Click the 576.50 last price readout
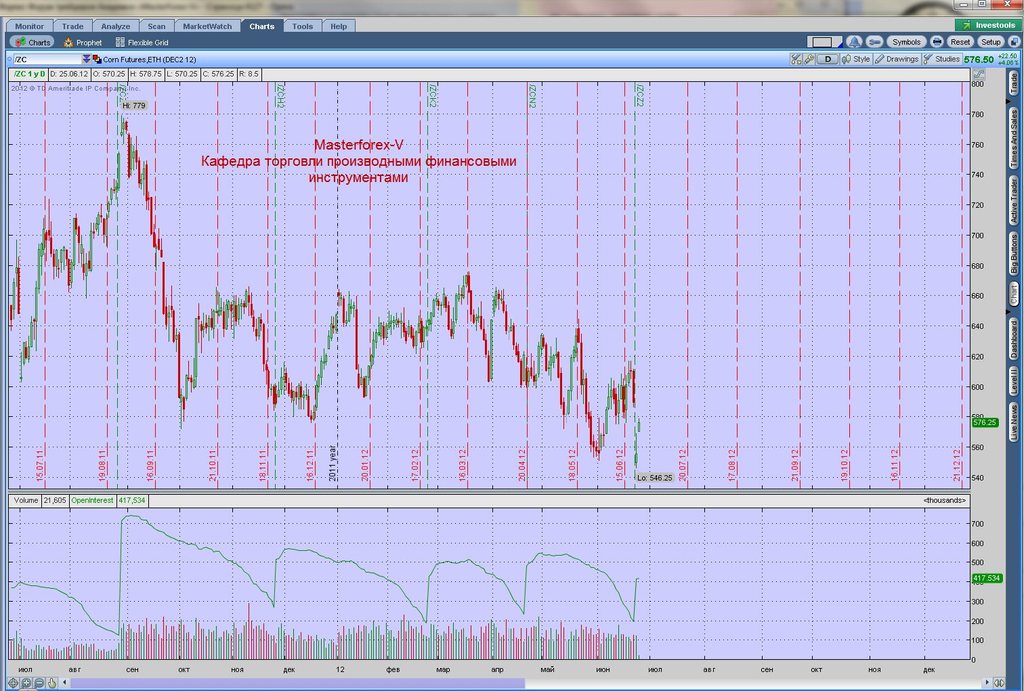This screenshot has height=691, width=1024. (978, 59)
